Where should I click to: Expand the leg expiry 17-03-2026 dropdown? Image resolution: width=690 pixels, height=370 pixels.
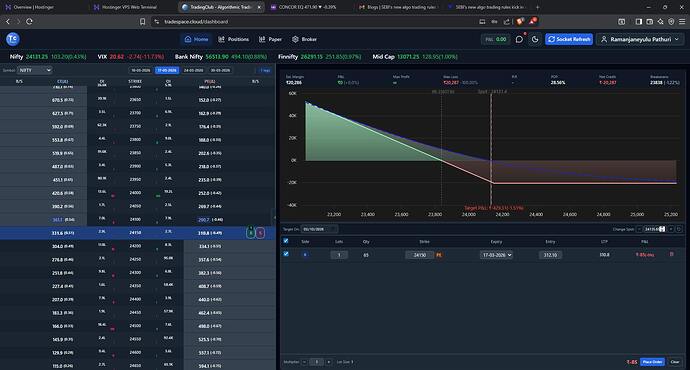[x=496, y=255]
